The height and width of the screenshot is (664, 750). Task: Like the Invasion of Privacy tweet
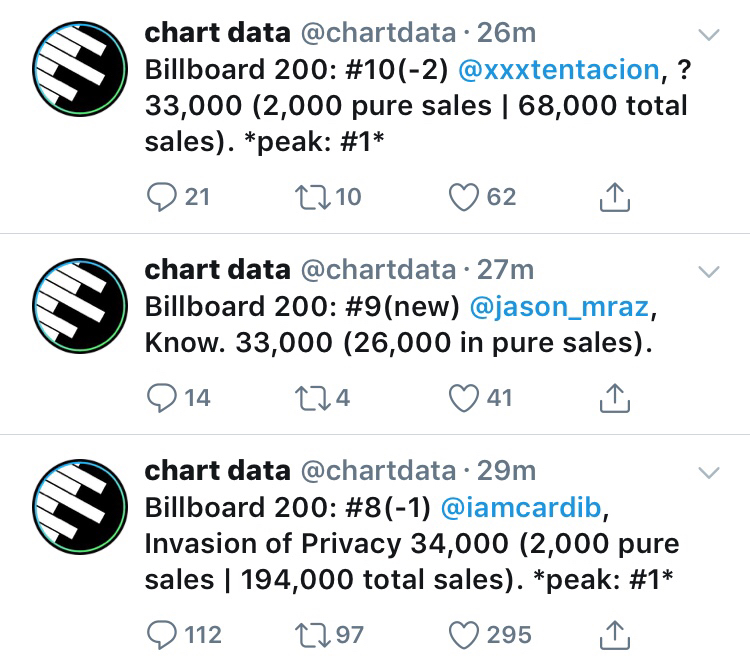tap(463, 634)
